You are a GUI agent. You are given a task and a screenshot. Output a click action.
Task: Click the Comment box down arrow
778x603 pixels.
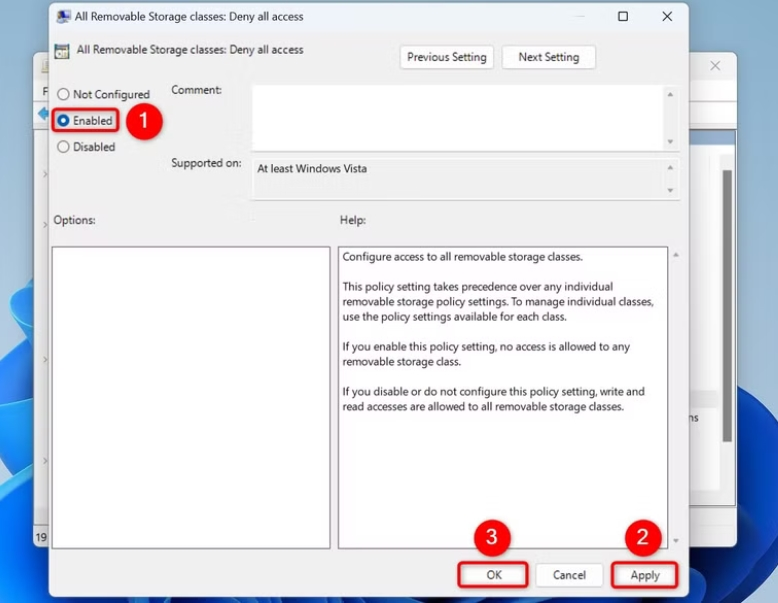(670, 142)
